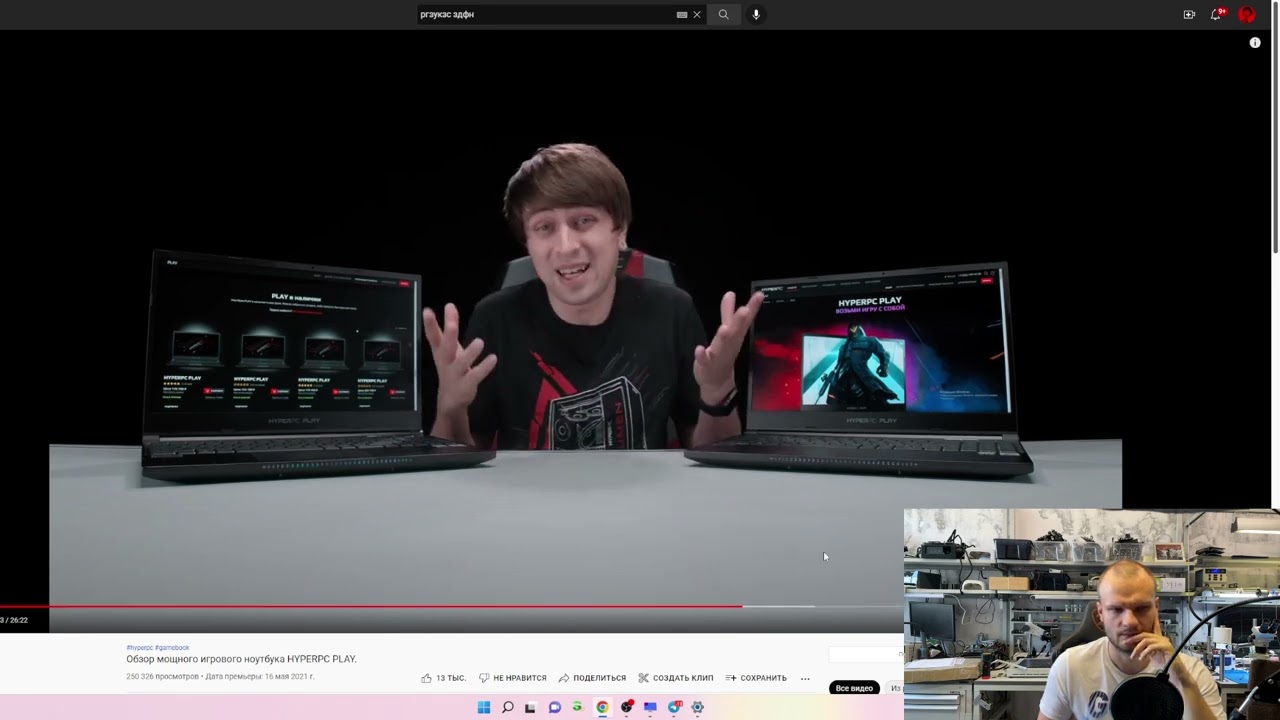This screenshot has width=1280, height=720.
Task: Click the search input field
Action: click(546, 14)
